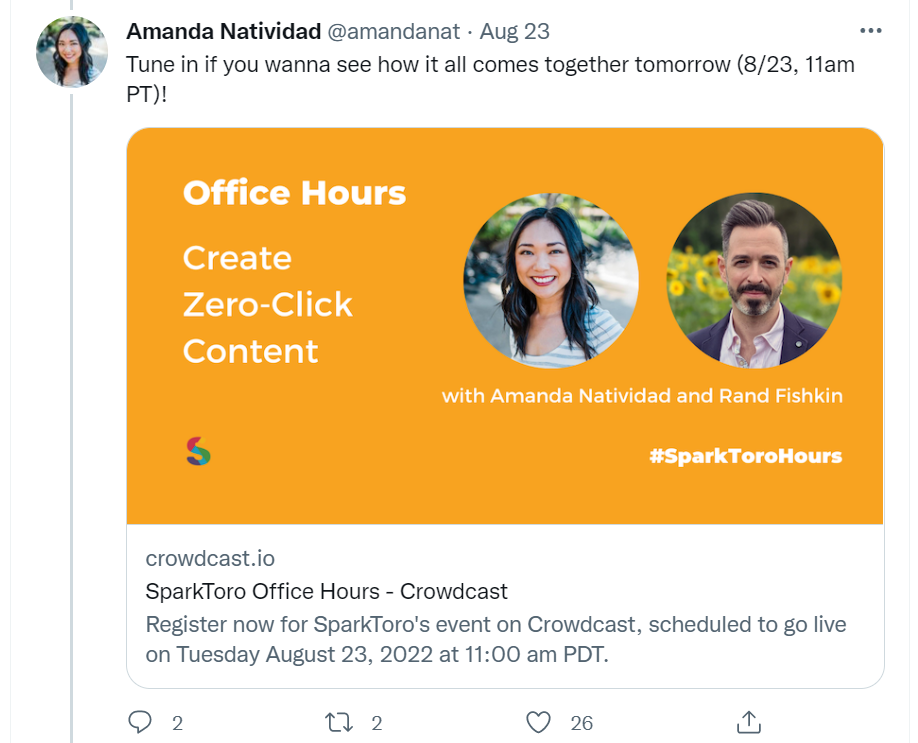Open SparkToro Office Hours - Crowdcast title
The height and width of the screenshot is (743, 918).
[x=326, y=591]
